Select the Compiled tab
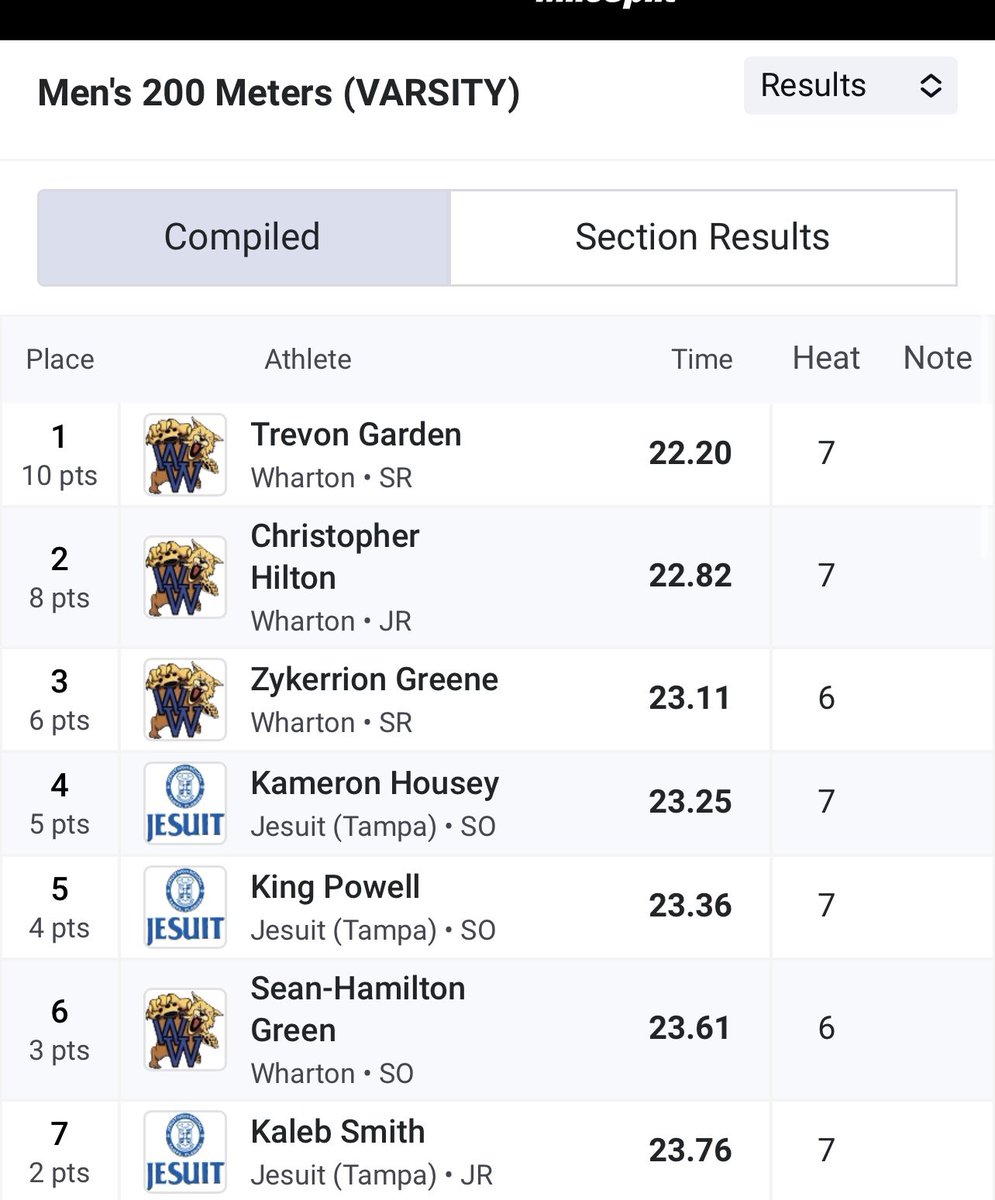The image size is (995, 1200). point(243,238)
